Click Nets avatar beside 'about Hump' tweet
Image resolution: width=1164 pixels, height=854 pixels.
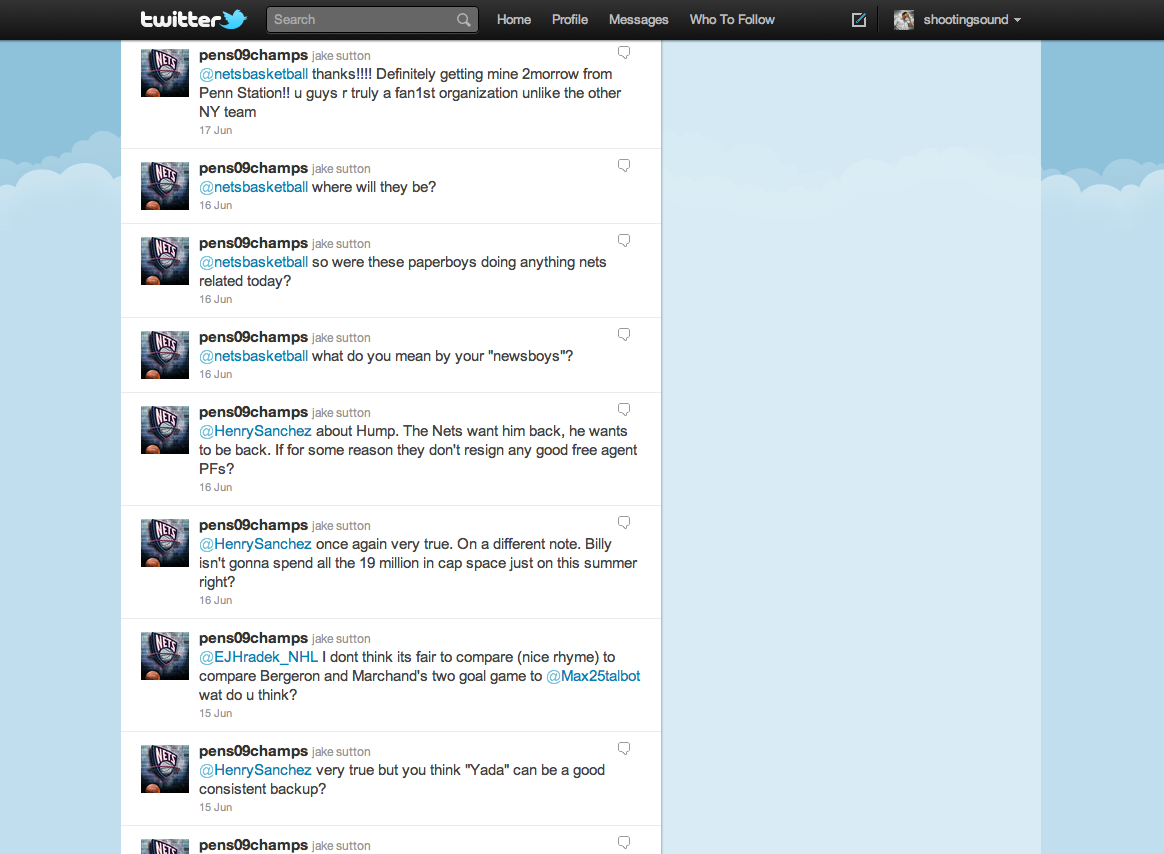pyautogui.click(x=165, y=430)
